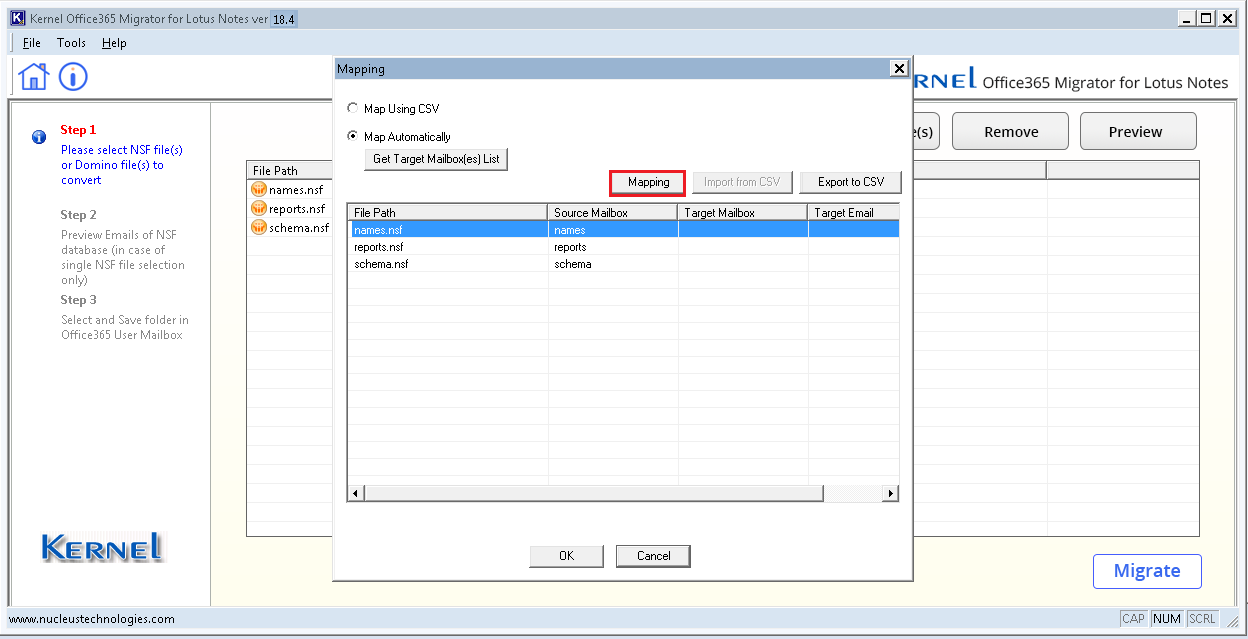Click the Kernel logo in sidebar
The height and width of the screenshot is (639, 1248).
point(102,546)
